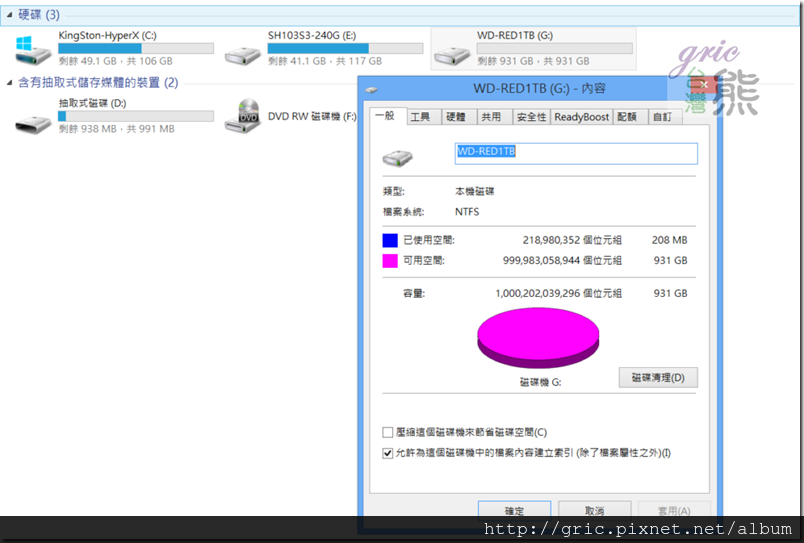This screenshot has width=804, height=543.
Task: Click the drive icon in properties title bar
Action: [372, 90]
